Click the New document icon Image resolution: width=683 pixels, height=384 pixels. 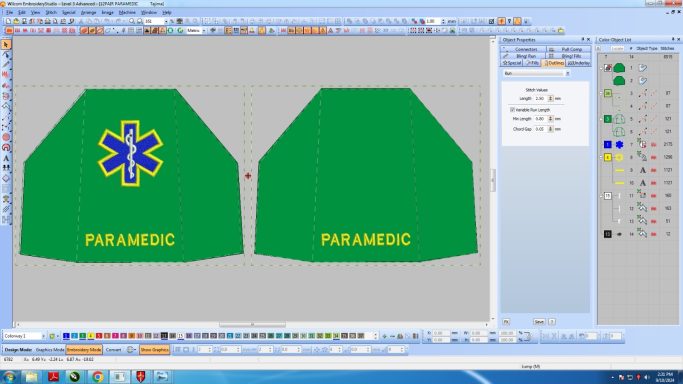click(8, 21)
